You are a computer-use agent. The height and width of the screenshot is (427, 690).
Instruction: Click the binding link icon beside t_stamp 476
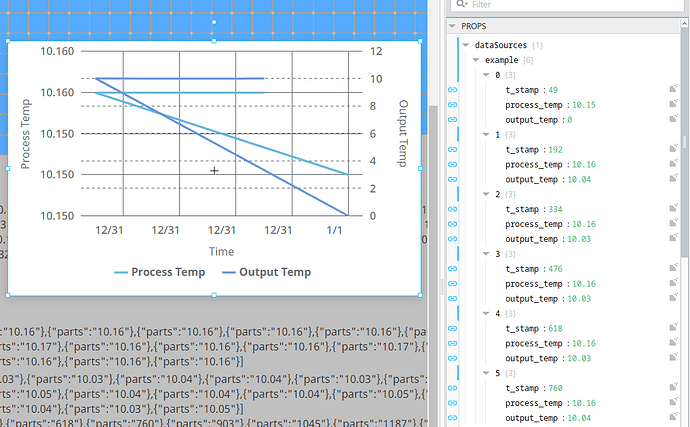[x=452, y=269]
